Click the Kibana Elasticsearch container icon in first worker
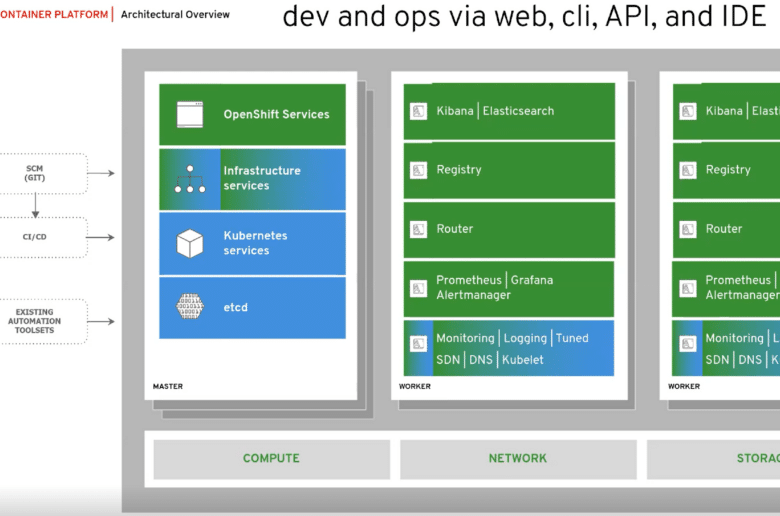The image size is (780, 516). (418, 111)
